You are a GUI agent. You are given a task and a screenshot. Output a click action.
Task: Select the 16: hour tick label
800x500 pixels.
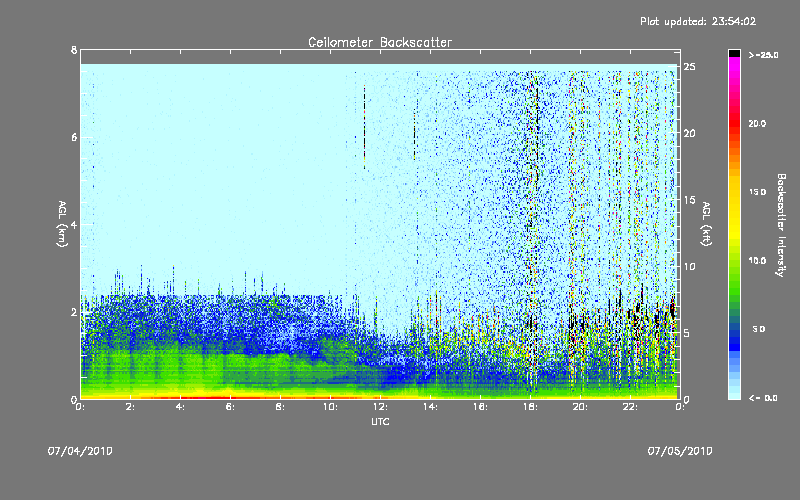[481, 407]
